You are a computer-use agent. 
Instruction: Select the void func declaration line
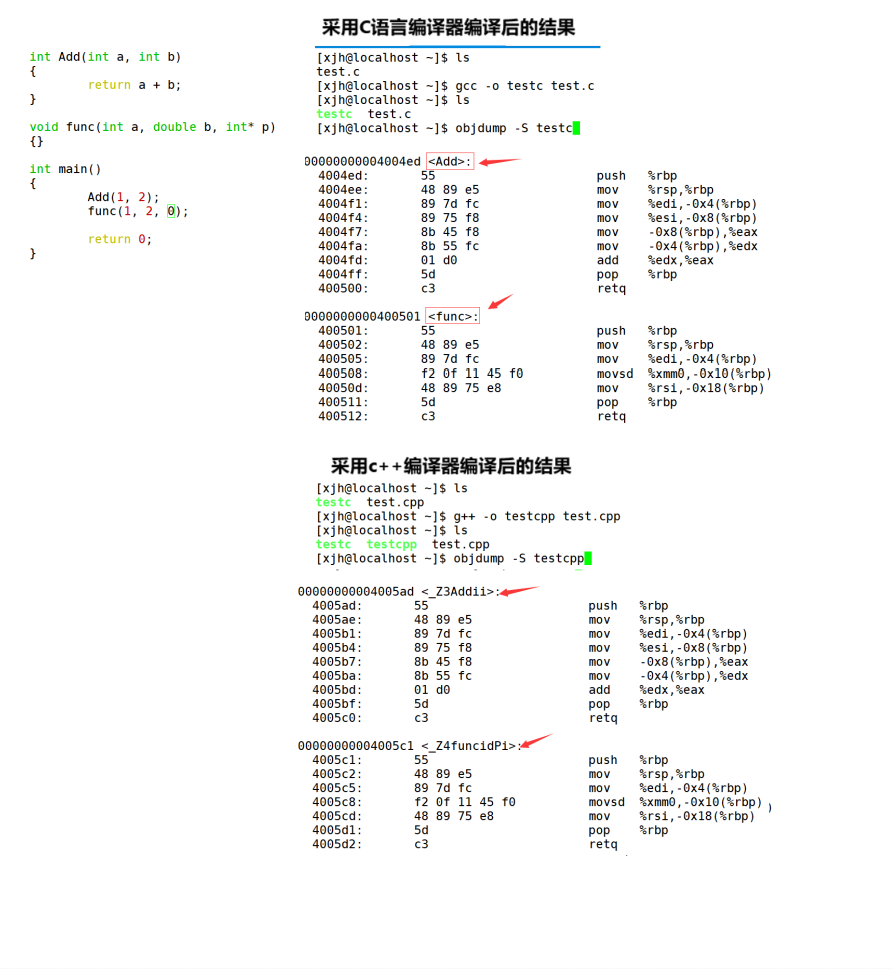click(152, 127)
